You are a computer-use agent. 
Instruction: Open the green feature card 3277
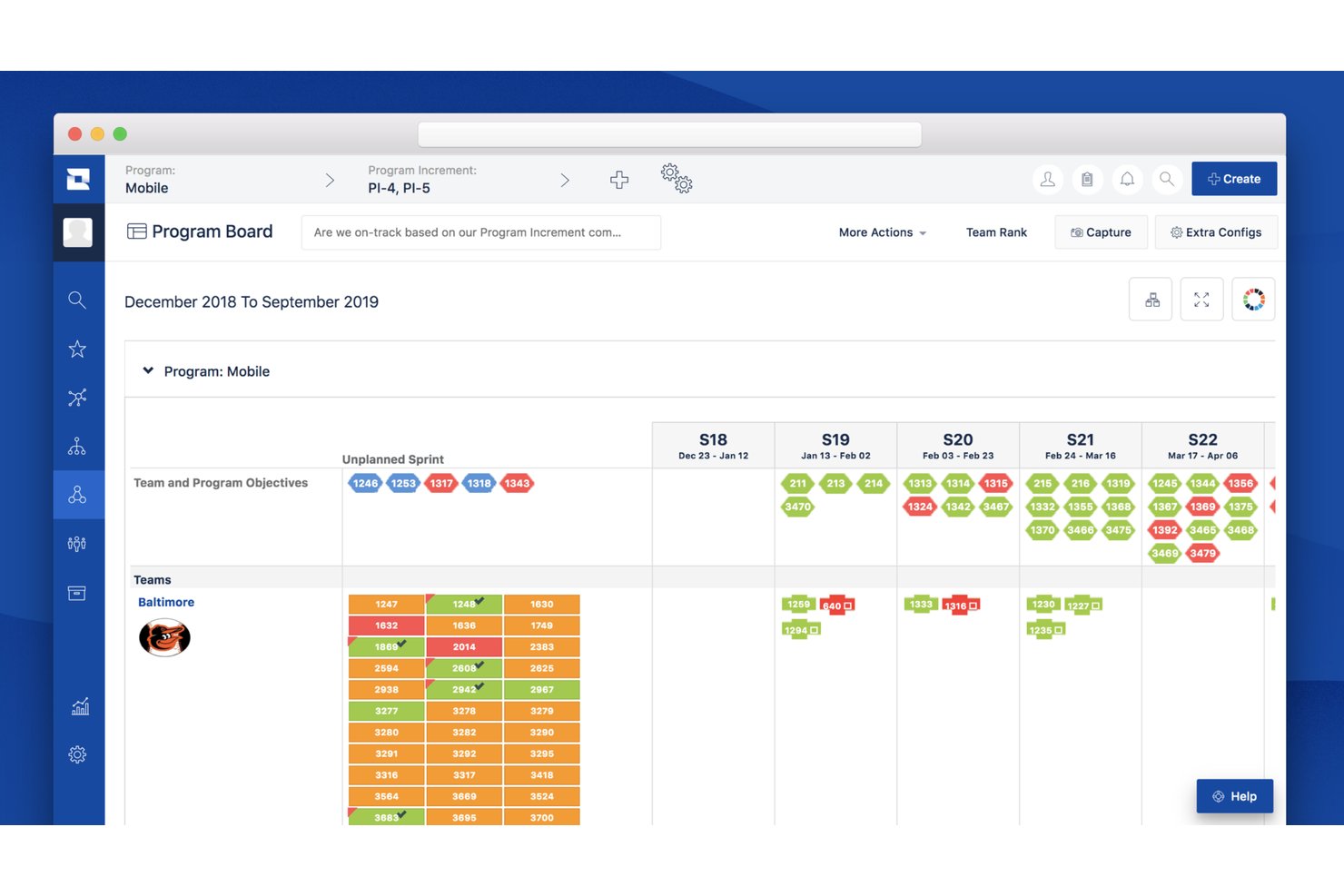point(386,711)
